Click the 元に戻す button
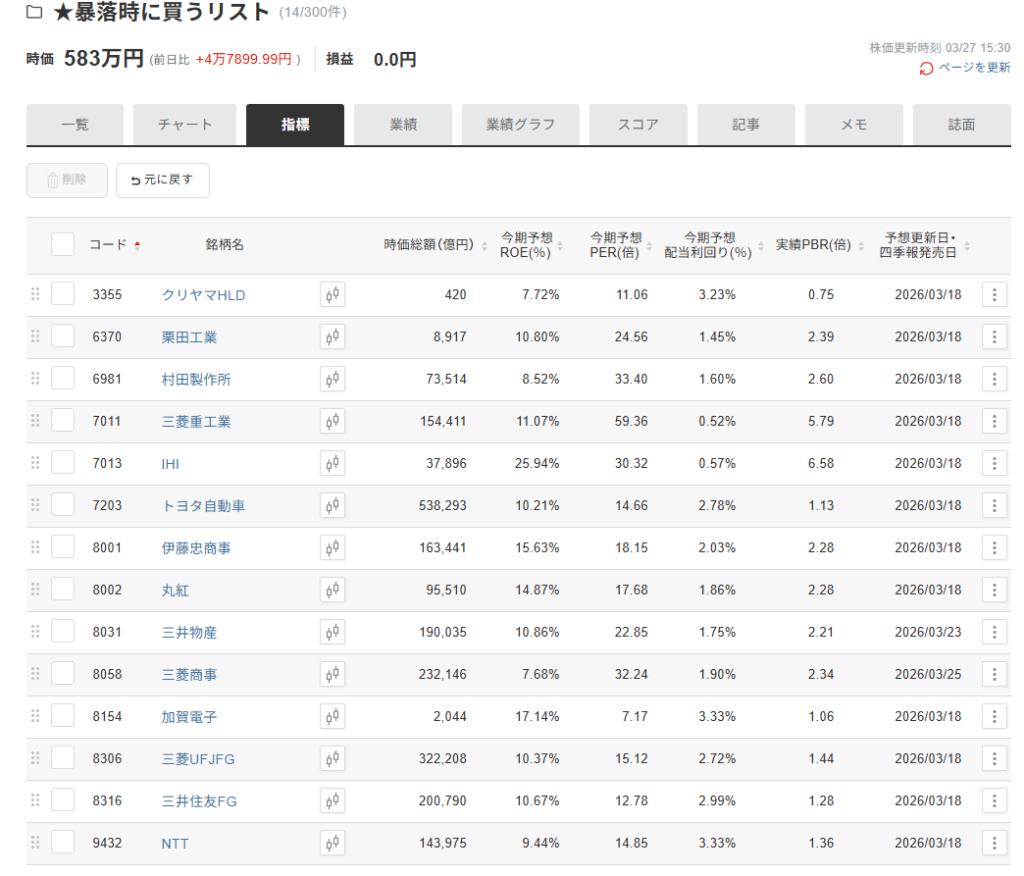 (x=163, y=180)
